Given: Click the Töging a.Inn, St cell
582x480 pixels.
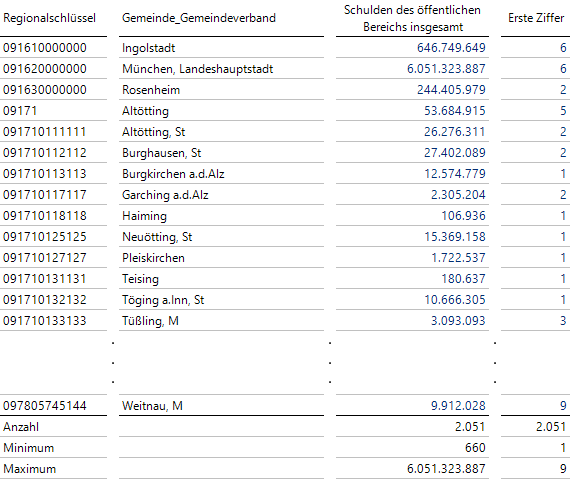Looking at the screenshot, I should point(163,300).
